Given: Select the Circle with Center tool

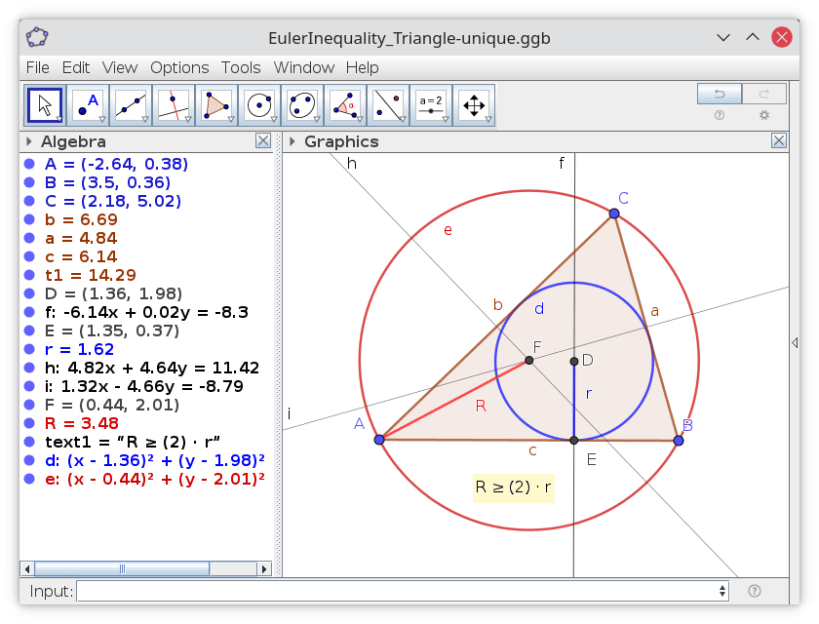Looking at the screenshot, I should tap(259, 105).
